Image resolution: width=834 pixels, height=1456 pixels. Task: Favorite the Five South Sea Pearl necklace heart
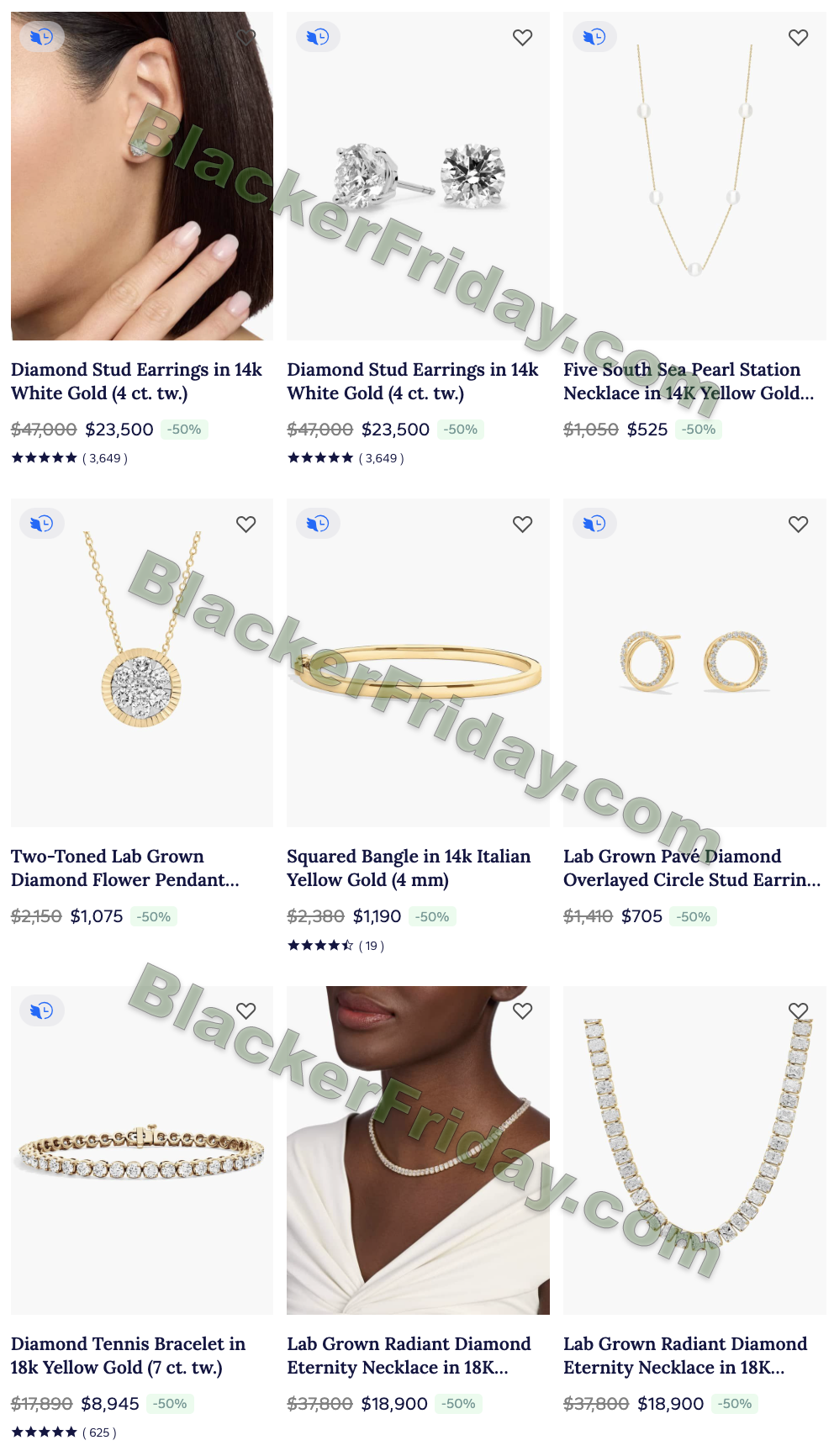coord(798,37)
